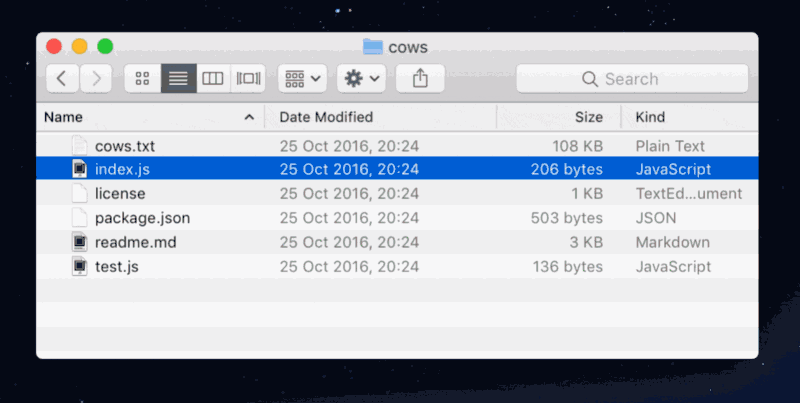
Task: Switch to Cover Flow view
Action: pos(247,78)
